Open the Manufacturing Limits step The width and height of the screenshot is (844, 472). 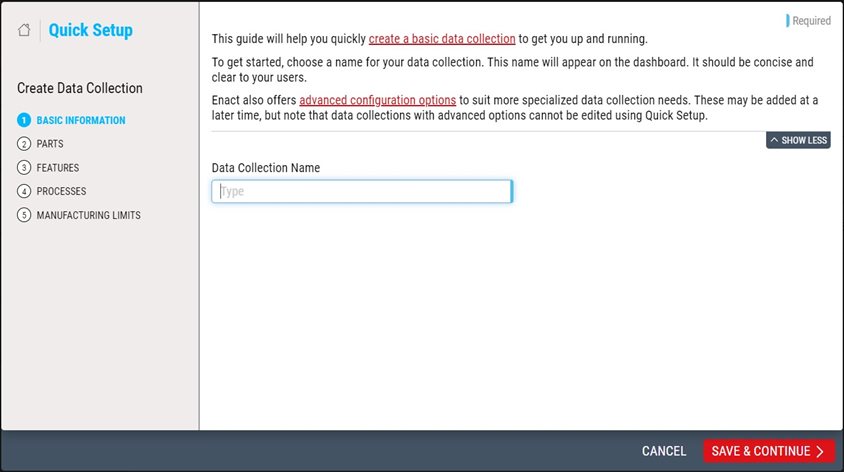point(79,215)
